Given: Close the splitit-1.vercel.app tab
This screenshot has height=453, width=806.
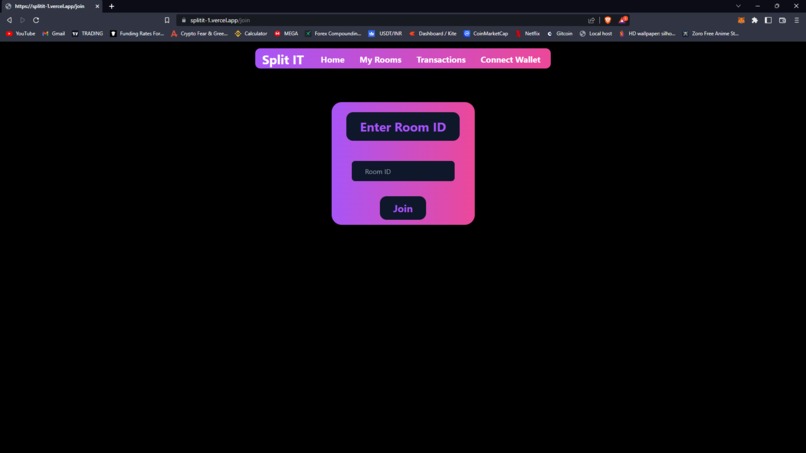Looking at the screenshot, I should 97,6.
